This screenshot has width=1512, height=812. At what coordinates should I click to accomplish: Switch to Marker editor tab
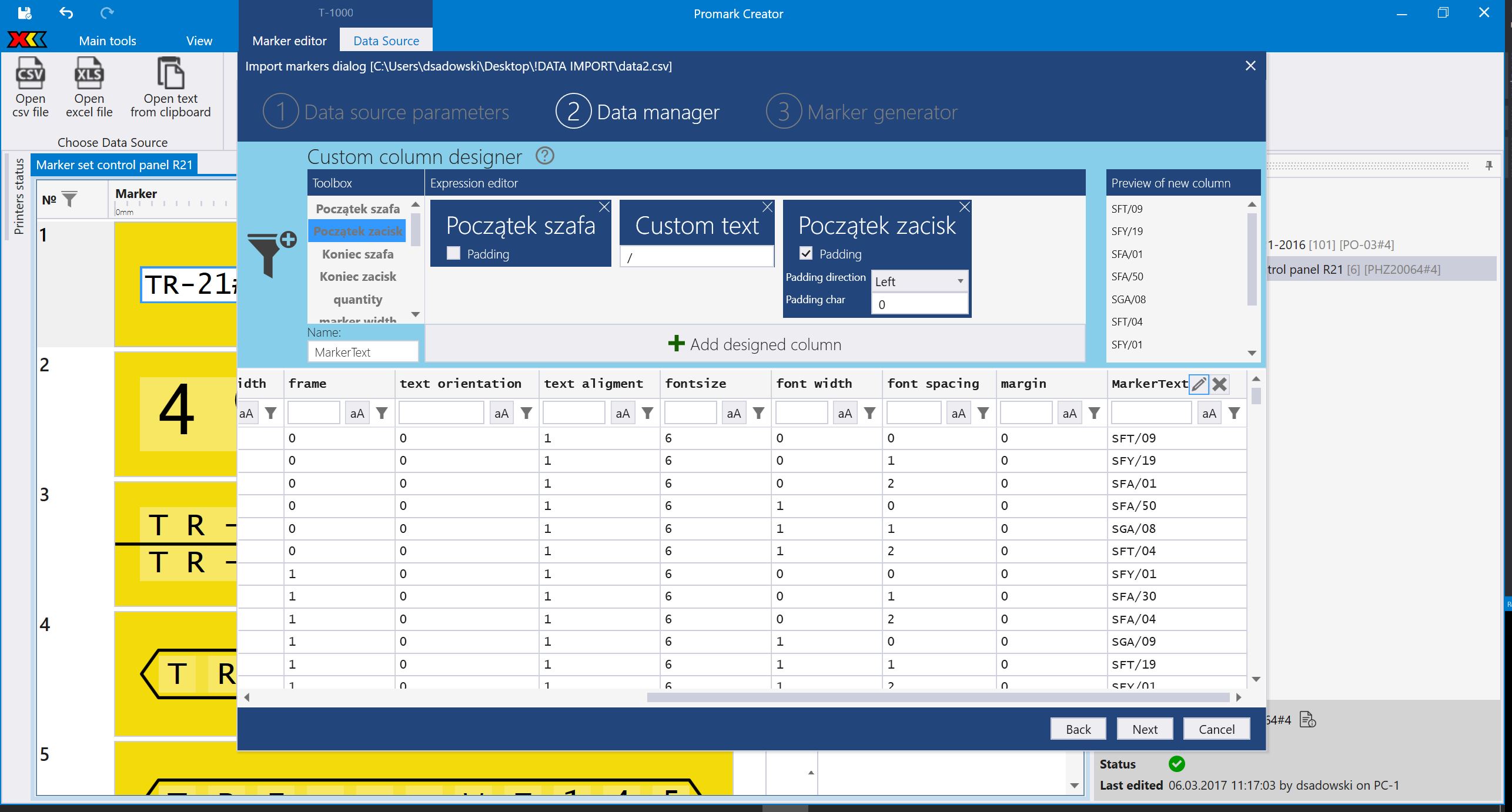(289, 41)
